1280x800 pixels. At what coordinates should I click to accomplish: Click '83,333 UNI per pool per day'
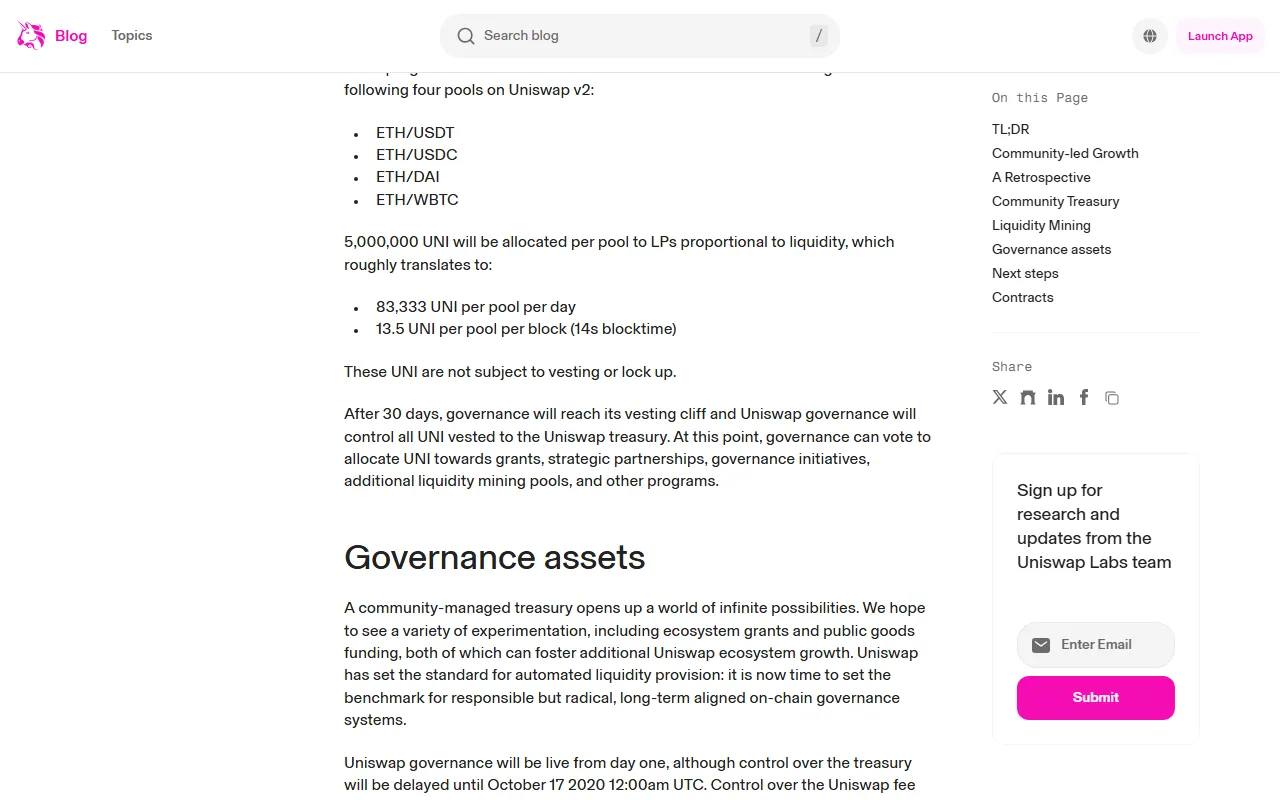(476, 307)
